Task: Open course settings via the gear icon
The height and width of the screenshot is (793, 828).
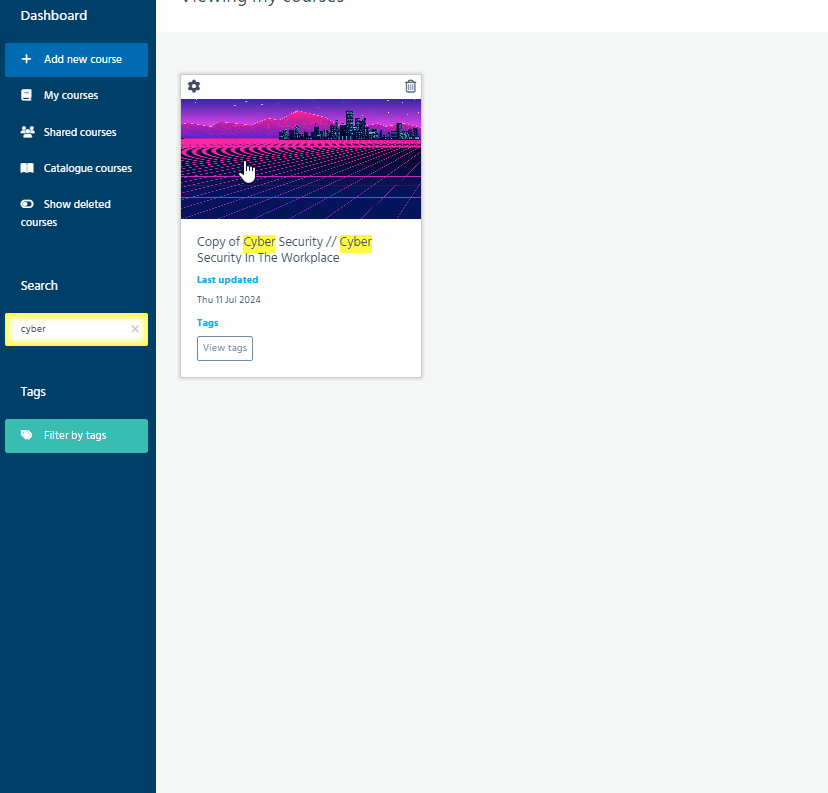Action: [x=194, y=86]
